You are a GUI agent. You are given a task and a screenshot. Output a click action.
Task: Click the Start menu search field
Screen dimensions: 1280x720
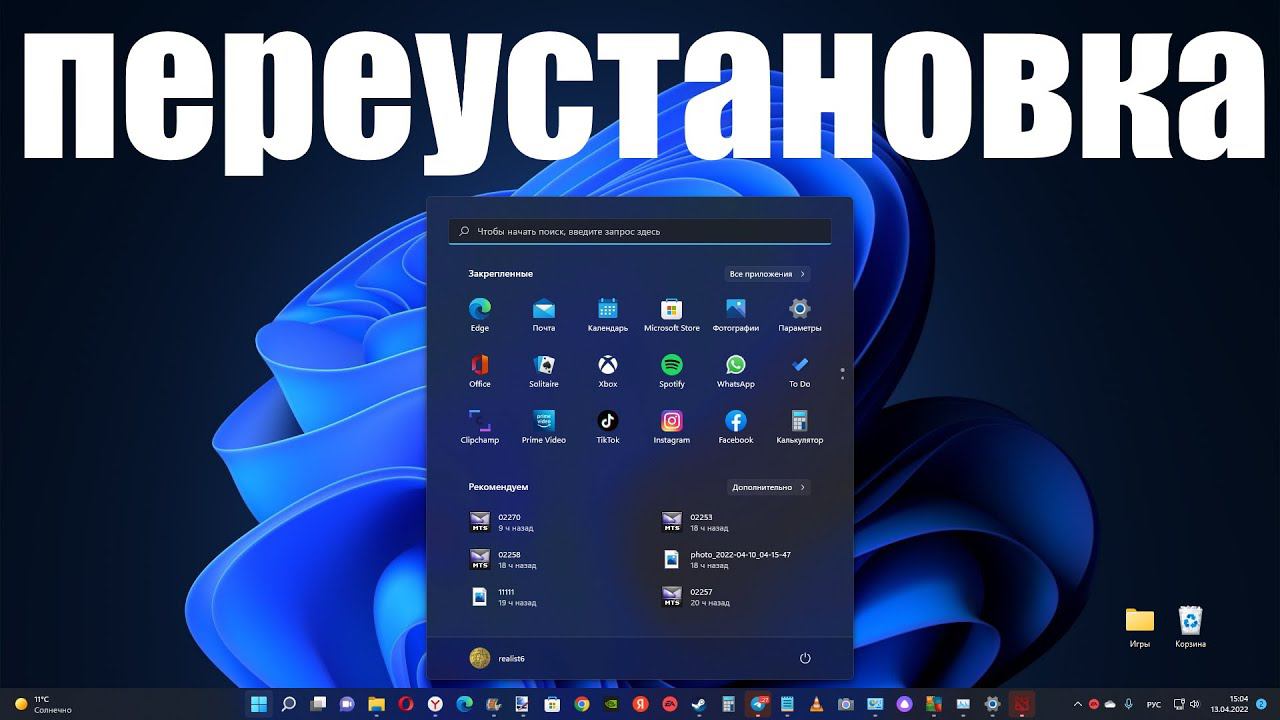tap(640, 231)
